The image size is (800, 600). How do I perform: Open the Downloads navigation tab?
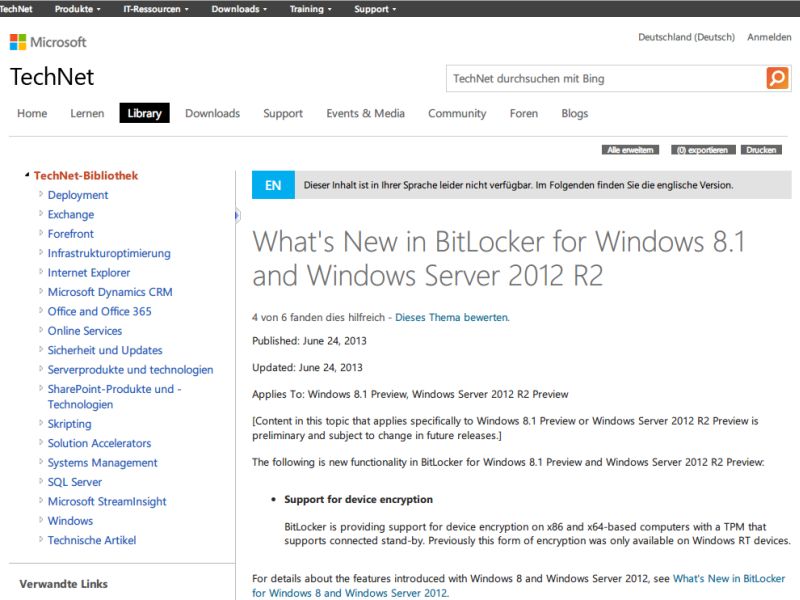coord(212,113)
